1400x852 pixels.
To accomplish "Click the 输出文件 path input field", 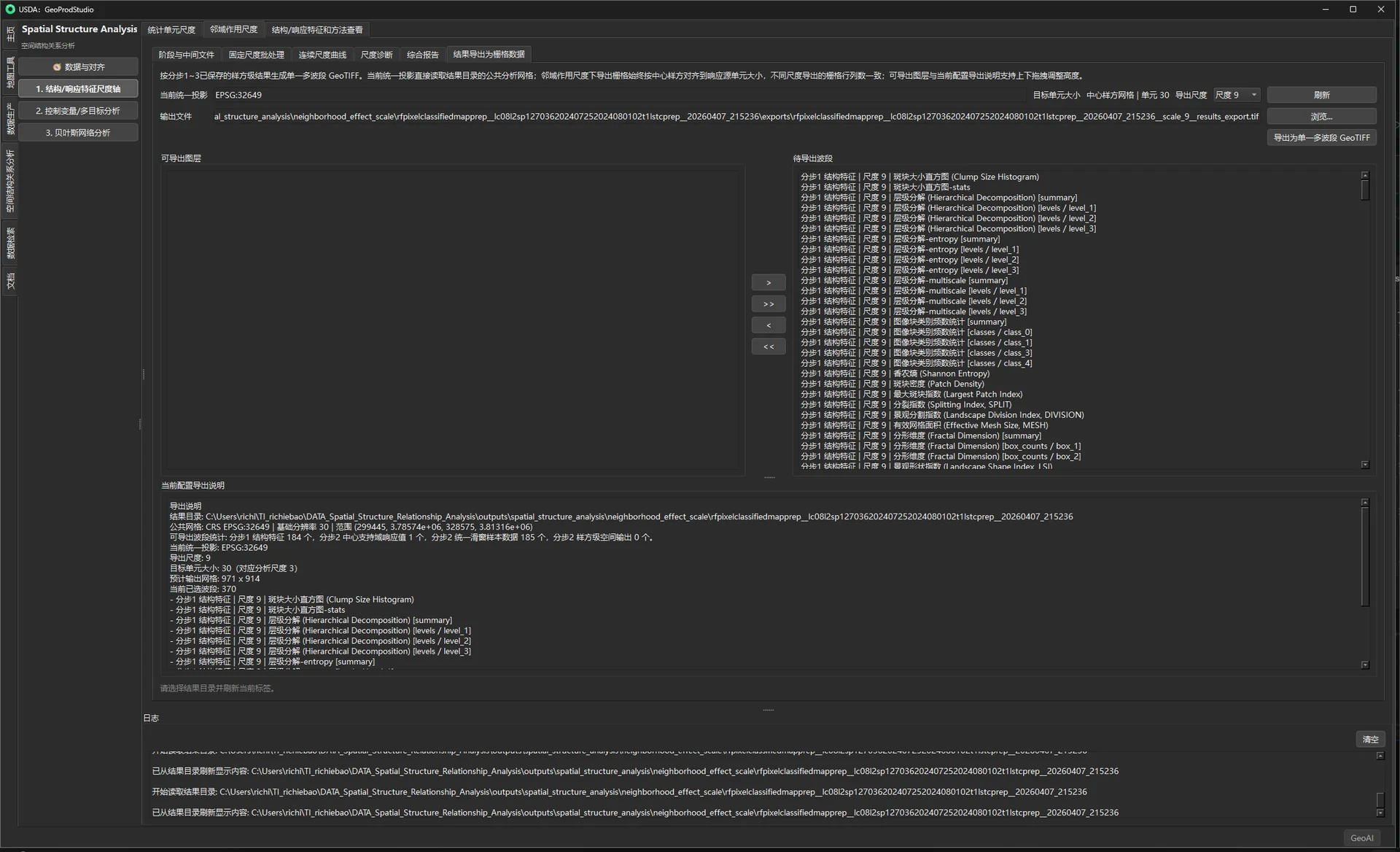I will pyautogui.click(x=736, y=117).
